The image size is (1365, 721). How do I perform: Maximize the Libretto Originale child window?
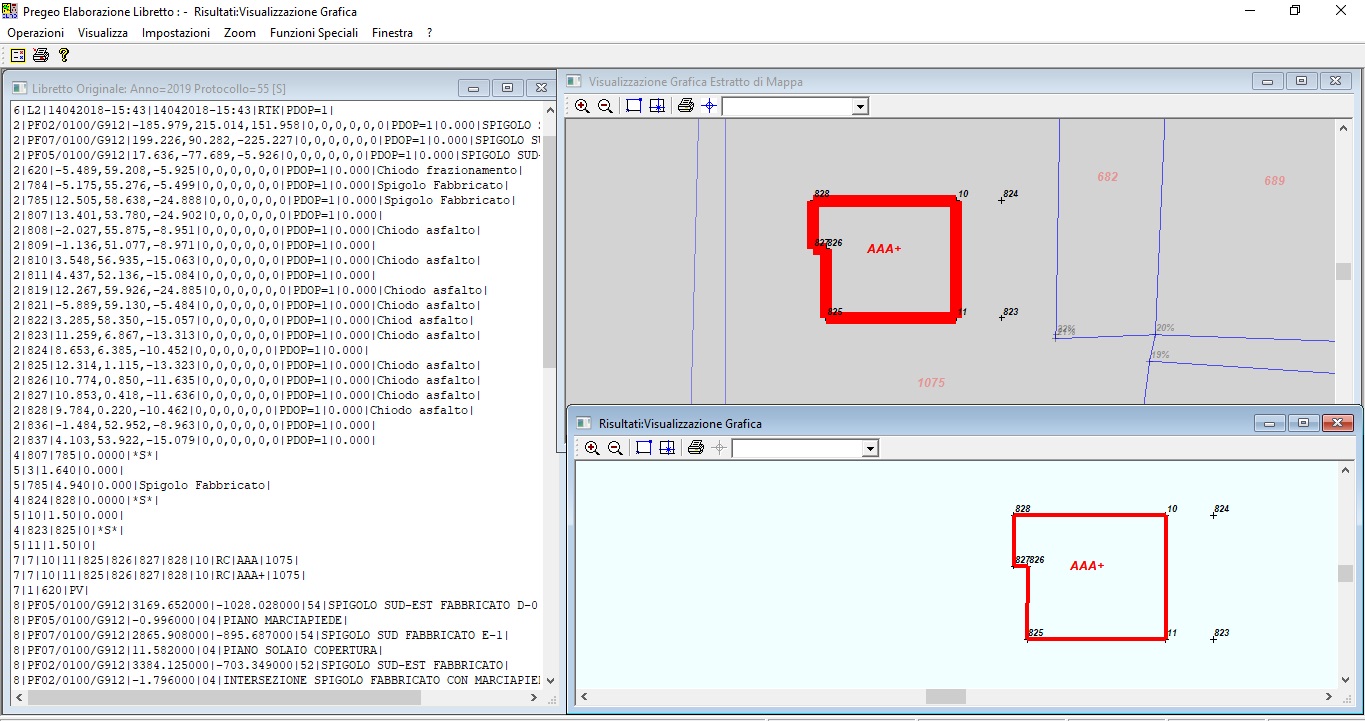coord(507,88)
